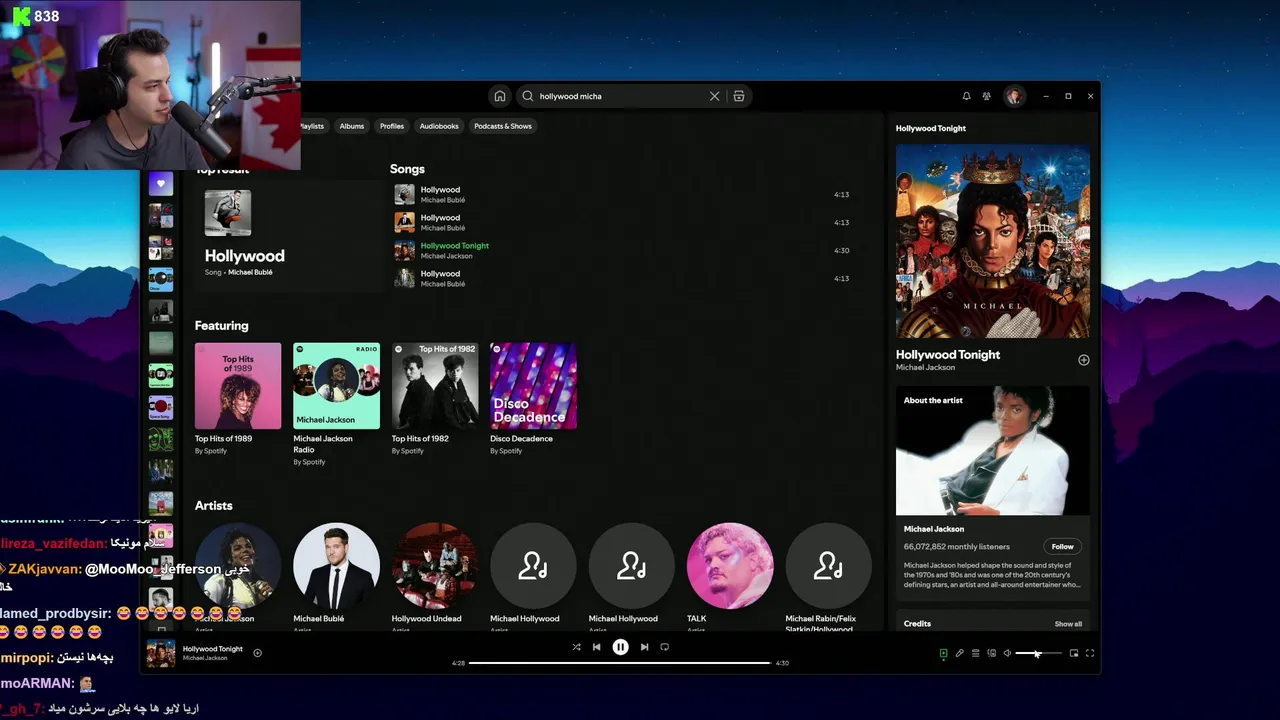1280x720 pixels.
Task: Go to Spotify Home via house icon
Action: [499, 96]
